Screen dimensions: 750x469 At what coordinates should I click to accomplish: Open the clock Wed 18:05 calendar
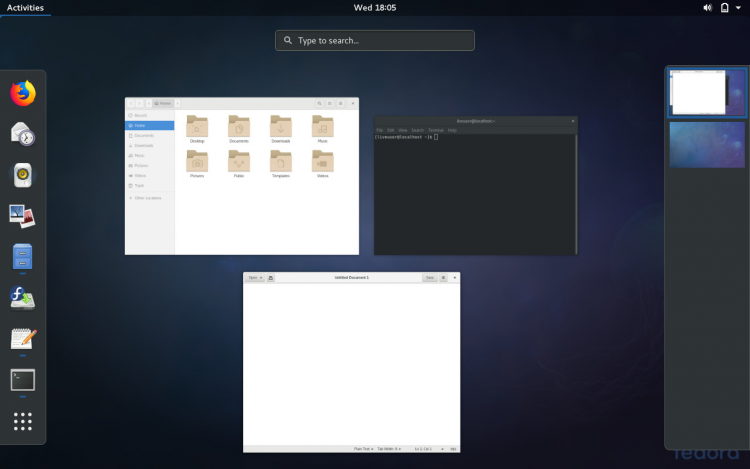click(x=375, y=7)
